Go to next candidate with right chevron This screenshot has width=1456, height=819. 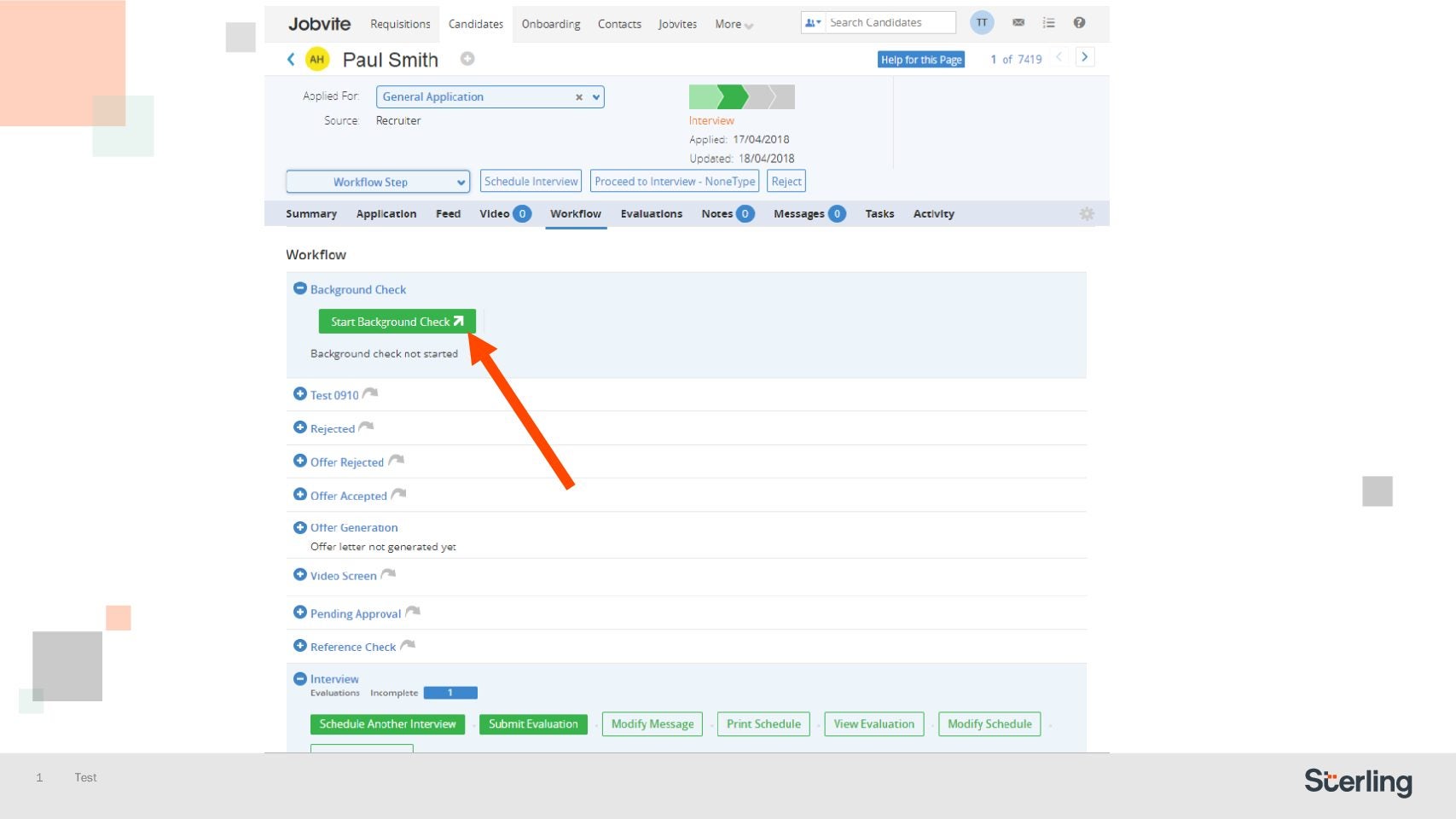1084,57
